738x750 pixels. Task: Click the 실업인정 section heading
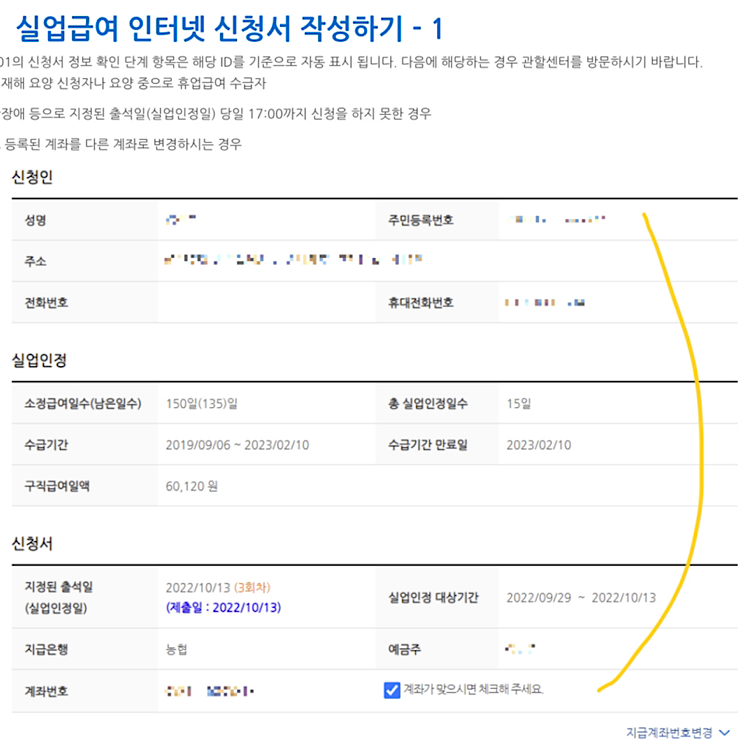point(39,361)
